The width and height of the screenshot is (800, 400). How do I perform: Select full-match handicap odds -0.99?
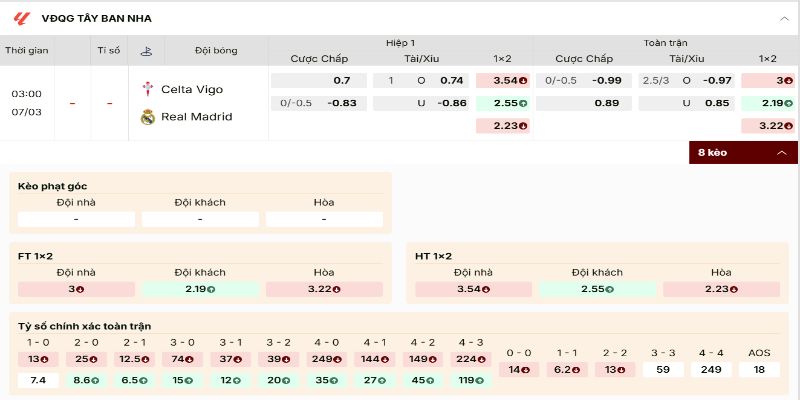[584, 81]
